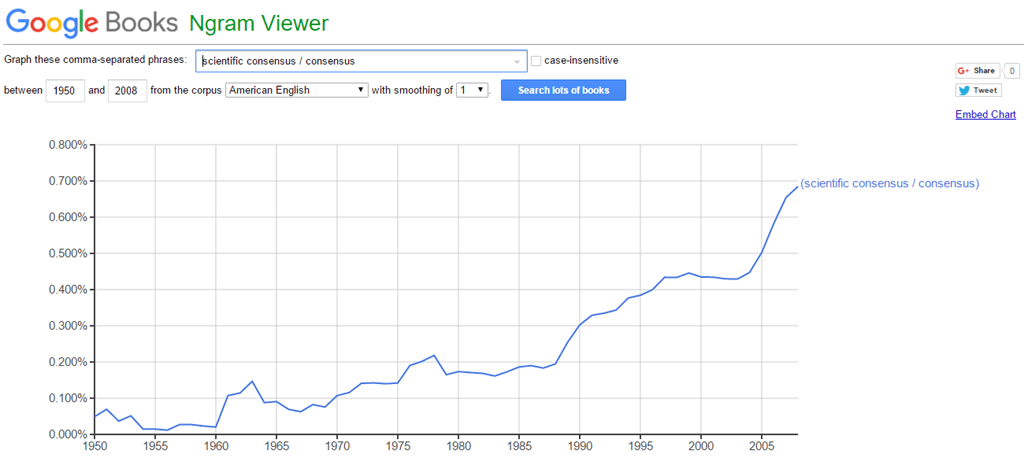
Task: Click the 2000 label on the x-axis
Action: coord(701,447)
